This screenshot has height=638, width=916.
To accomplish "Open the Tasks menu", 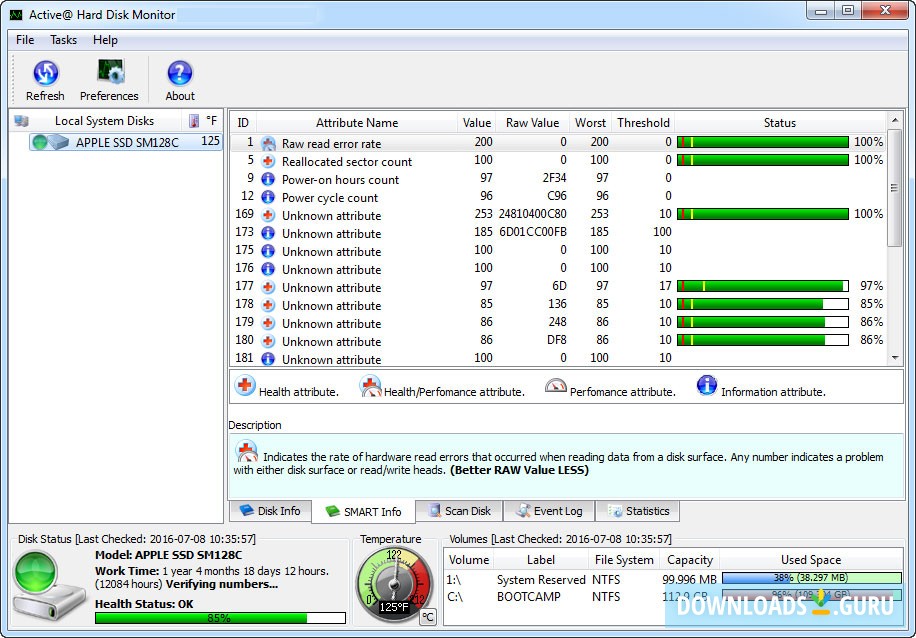I will tap(63, 40).
